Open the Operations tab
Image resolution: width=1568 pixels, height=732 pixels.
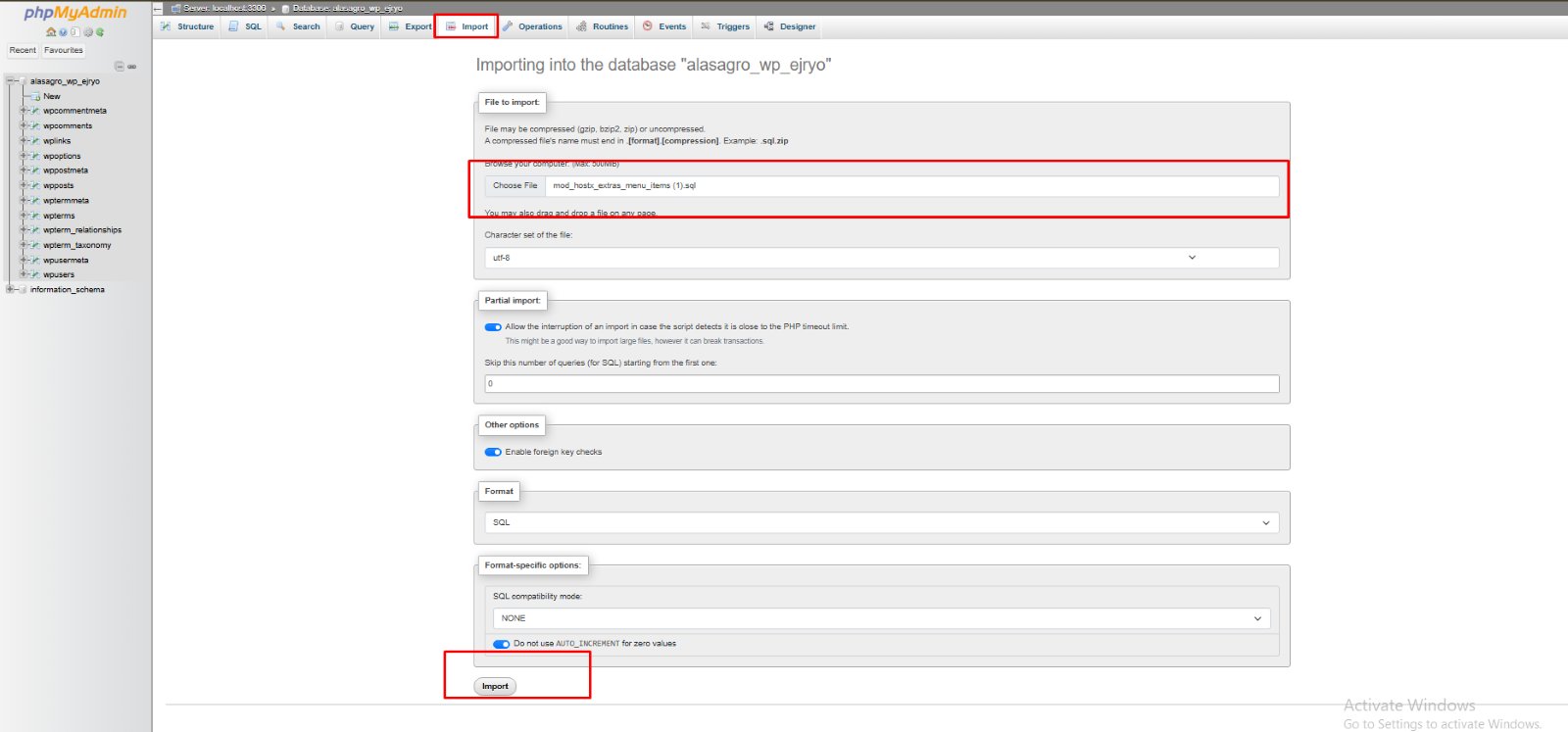pyautogui.click(x=533, y=26)
